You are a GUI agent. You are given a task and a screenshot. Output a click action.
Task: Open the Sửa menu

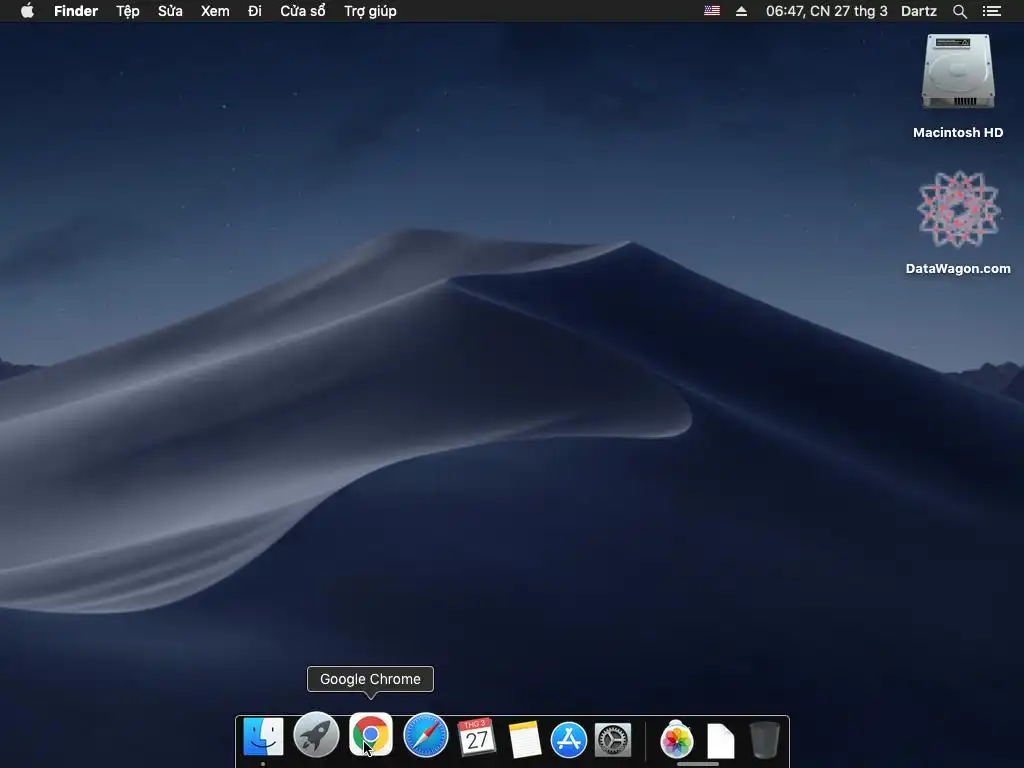(x=170, y=11)
